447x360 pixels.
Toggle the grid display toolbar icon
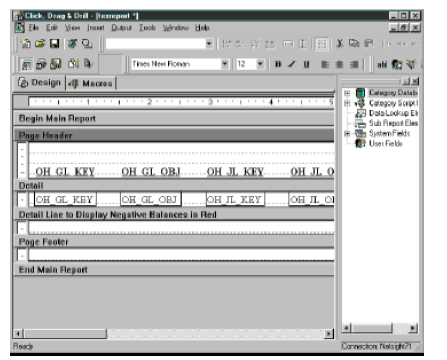click(322, 44)
